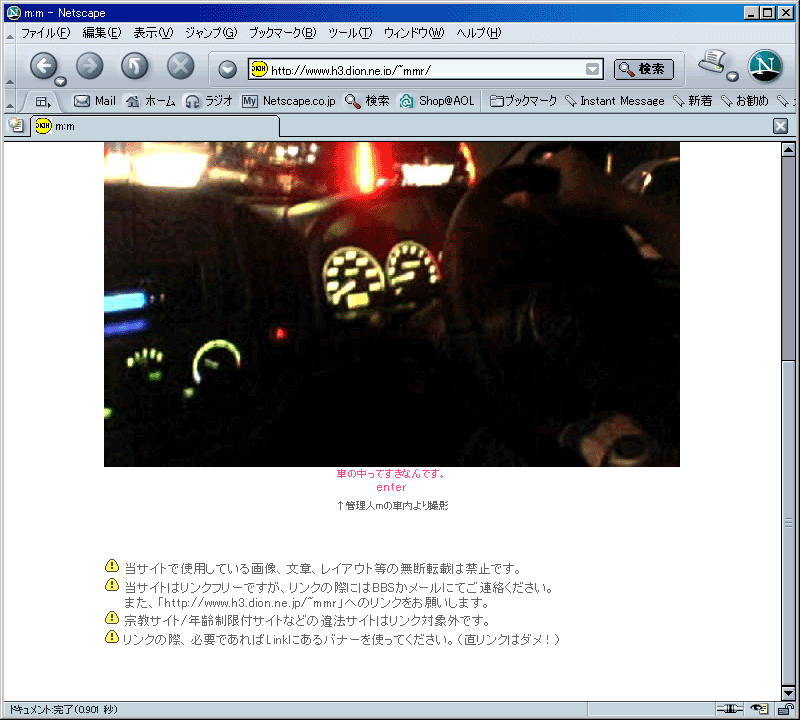Open a new tab with new-tab icon

[16, 126]
